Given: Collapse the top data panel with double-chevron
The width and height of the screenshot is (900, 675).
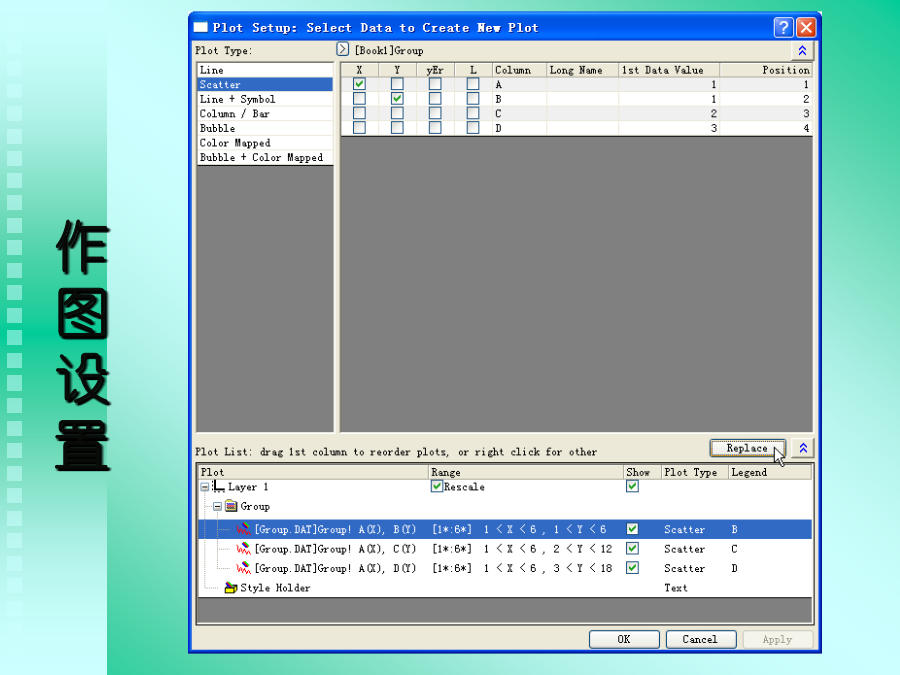Looking at the screenshot, I should 802,50.
